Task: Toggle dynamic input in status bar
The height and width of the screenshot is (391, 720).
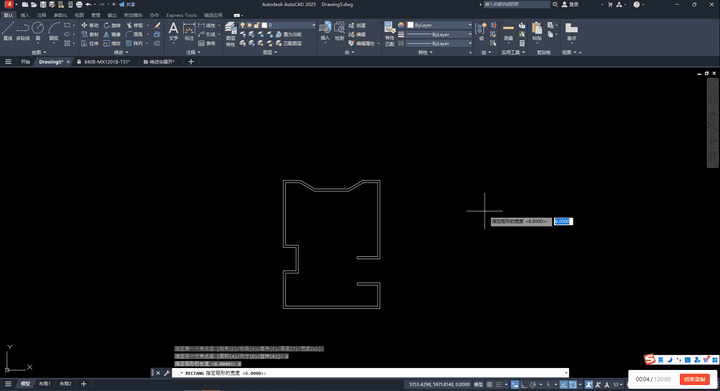Action: point(515,385)
